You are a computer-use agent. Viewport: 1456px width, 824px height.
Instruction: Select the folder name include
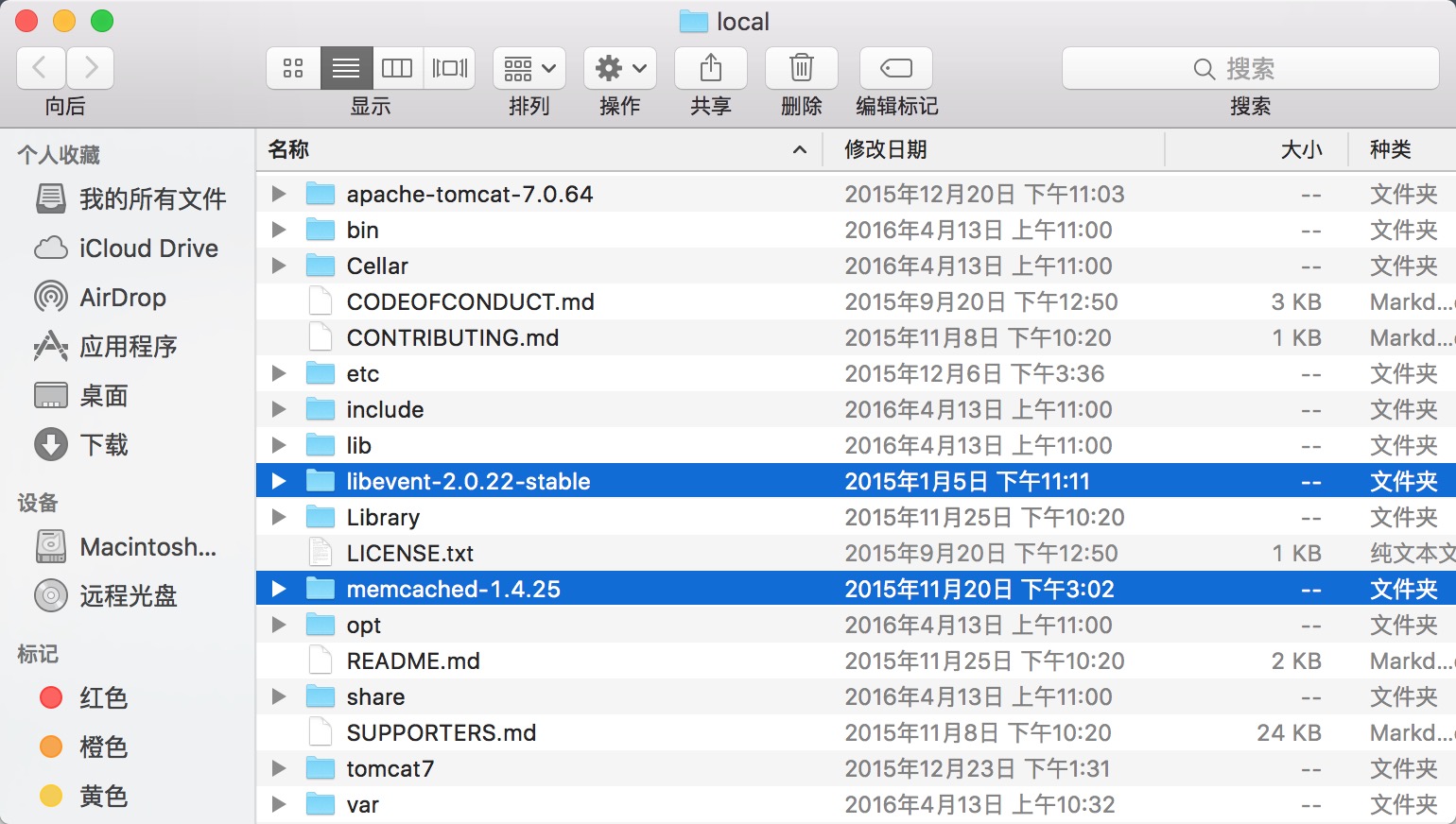pyautogui.click(x=385, y=409)
